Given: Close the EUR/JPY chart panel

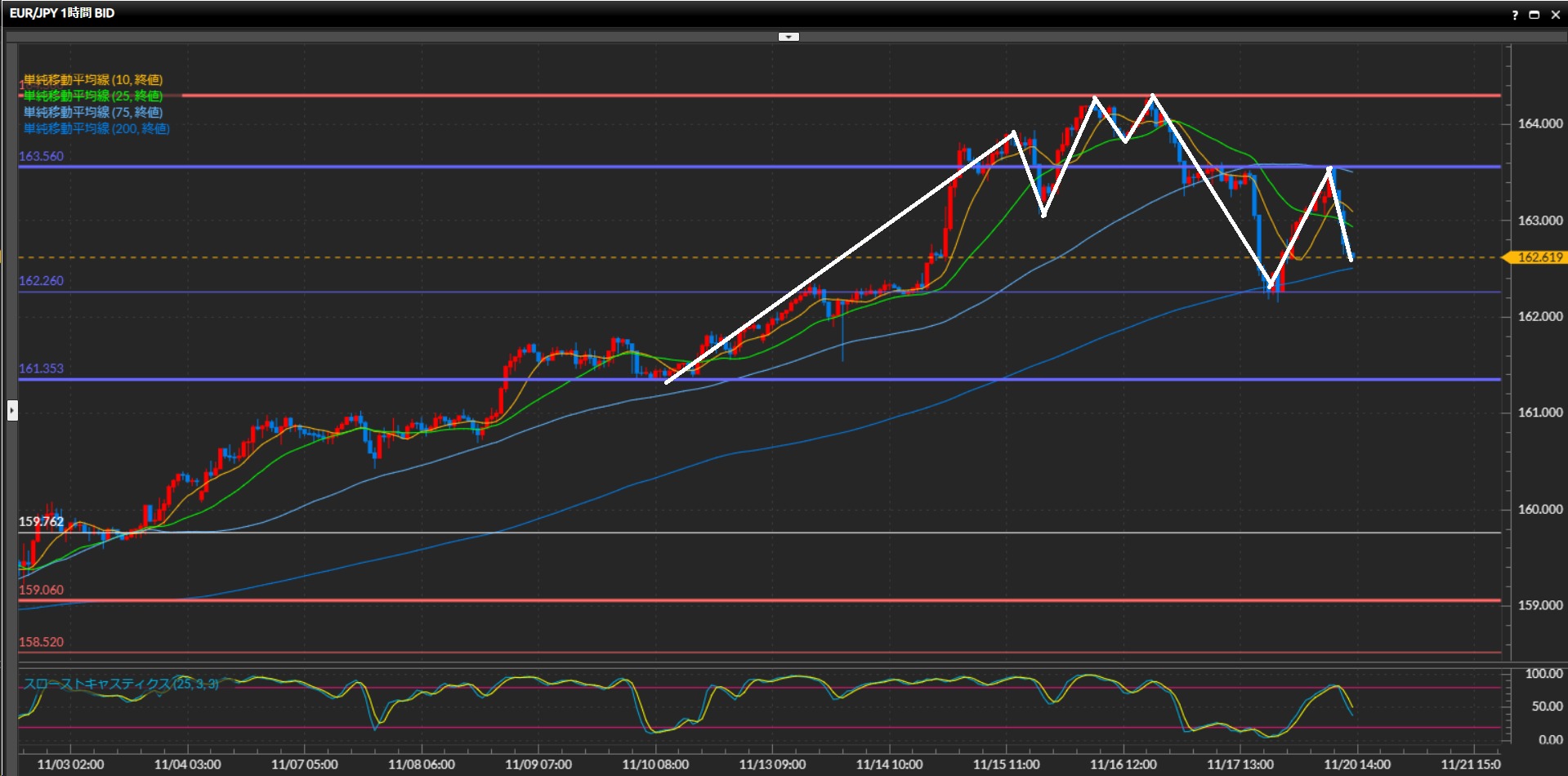Looking at the screenshot, I should pos(1555,15).
